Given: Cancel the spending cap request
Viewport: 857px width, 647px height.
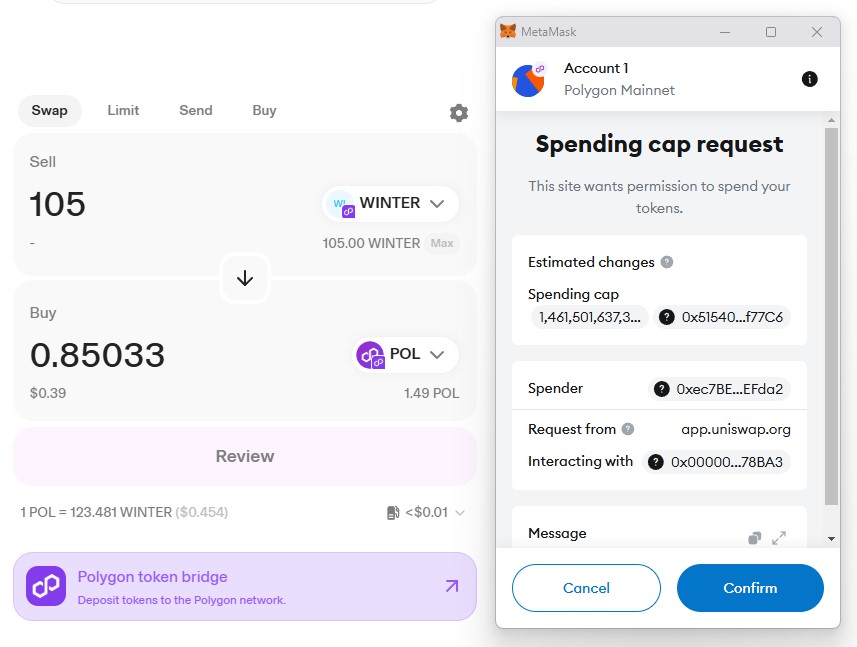Looking at the screenshot, I should pyautogui.click(x=586, y=588).
